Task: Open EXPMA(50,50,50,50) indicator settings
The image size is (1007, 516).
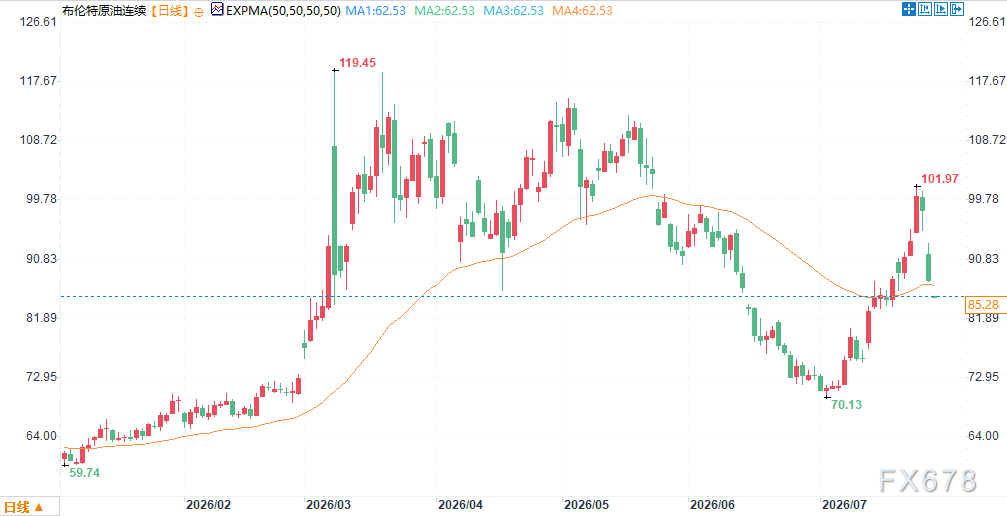Action: click(x=283, y=11)
